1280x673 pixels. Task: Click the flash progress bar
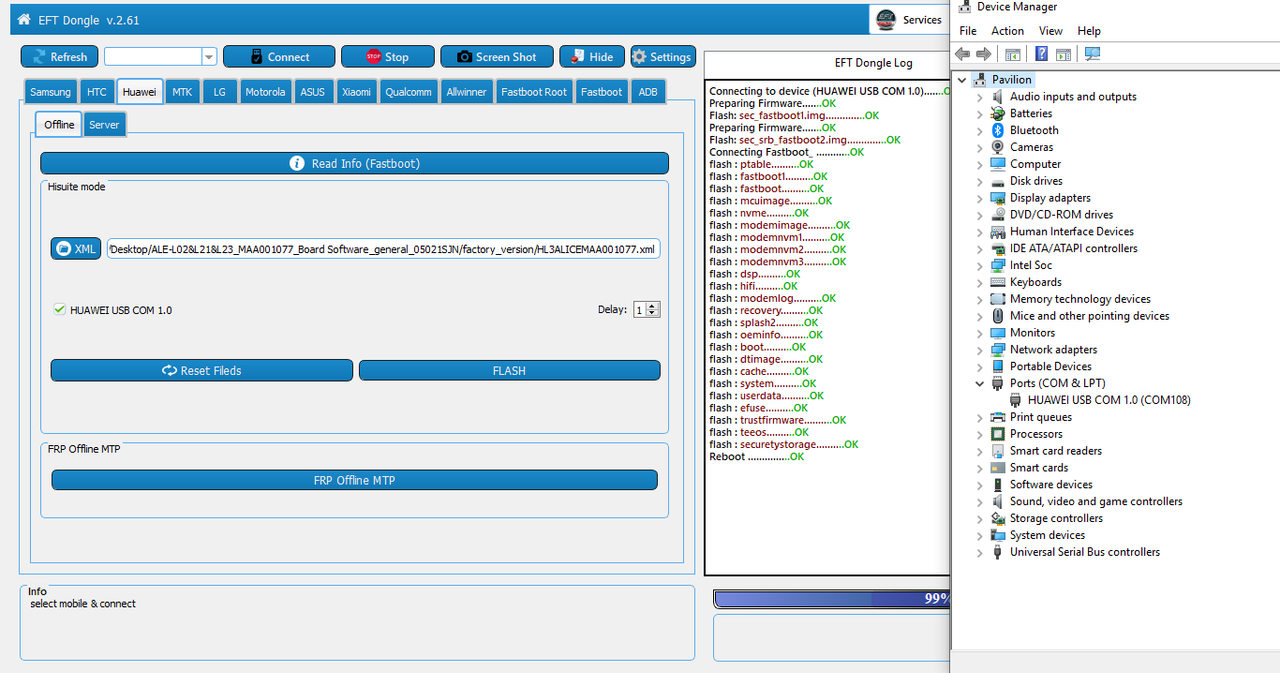[x=831, y=598]
